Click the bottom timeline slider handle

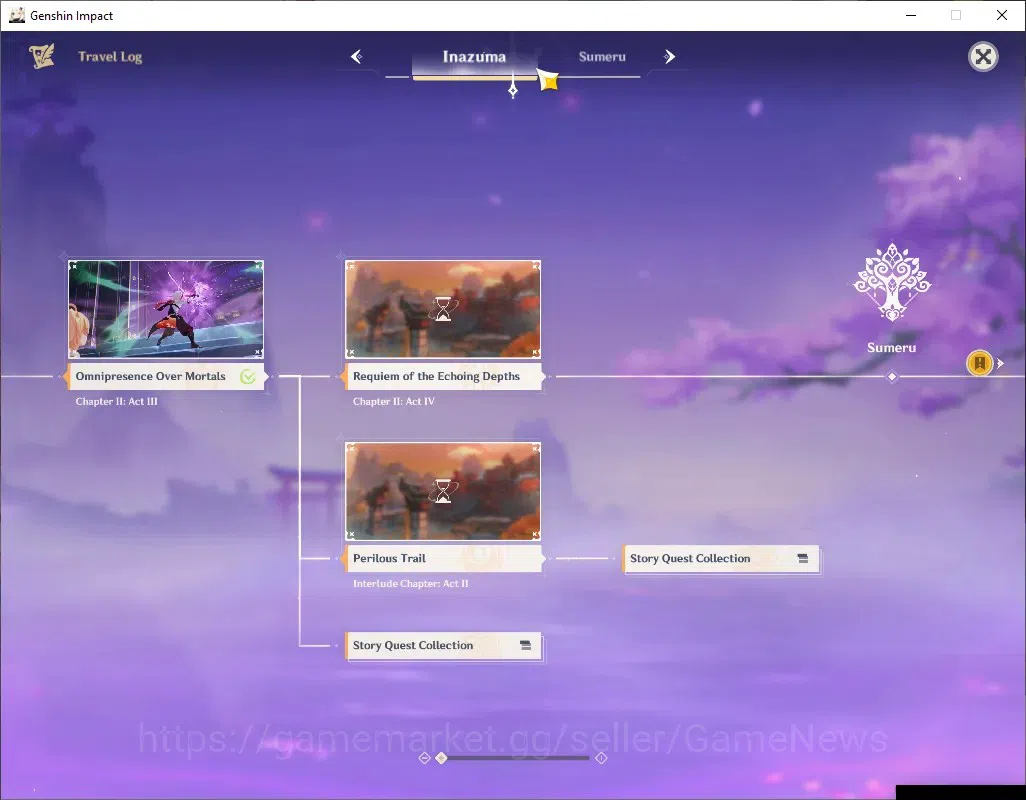tap(442, 758)
